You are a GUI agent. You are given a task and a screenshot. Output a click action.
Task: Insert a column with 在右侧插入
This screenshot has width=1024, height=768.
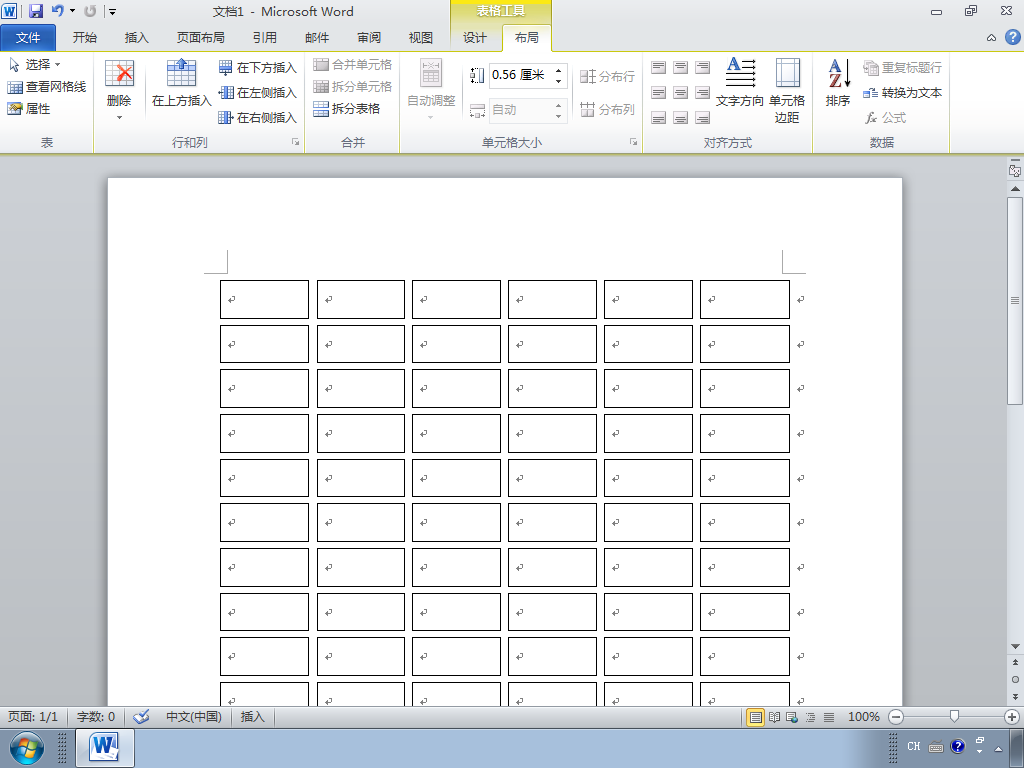pos(257,118)
